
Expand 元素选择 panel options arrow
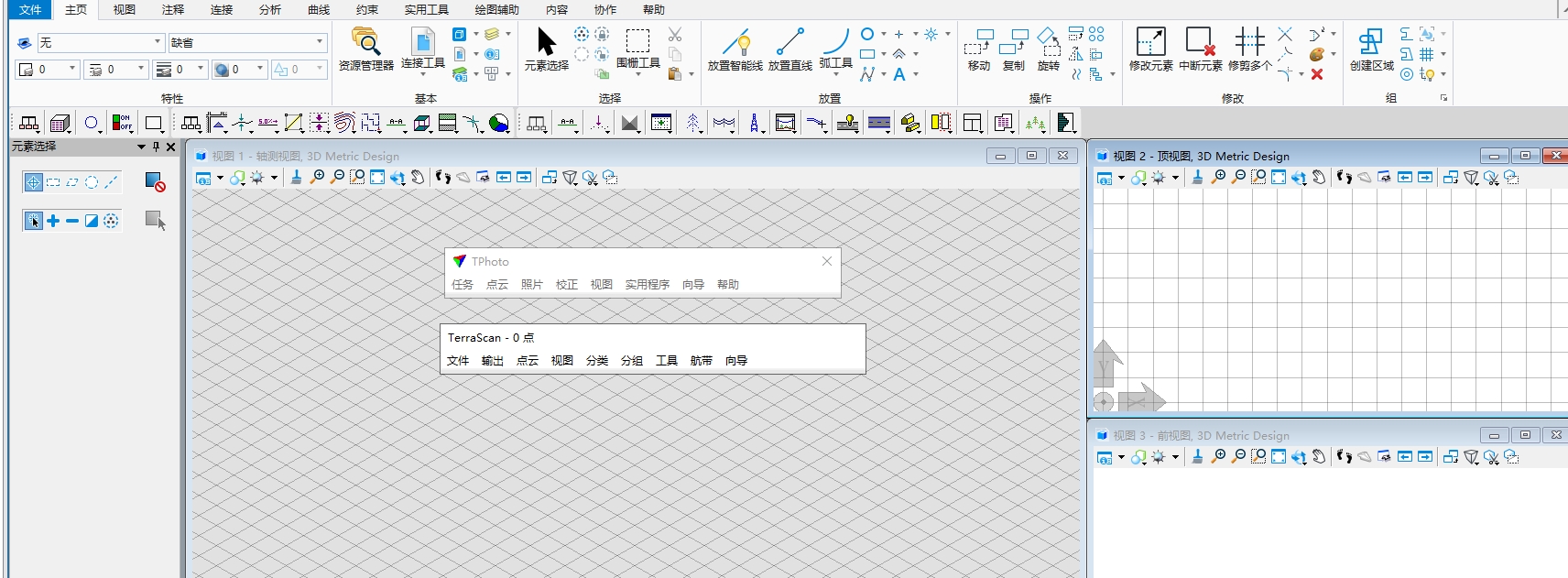(x=141, y=147)
